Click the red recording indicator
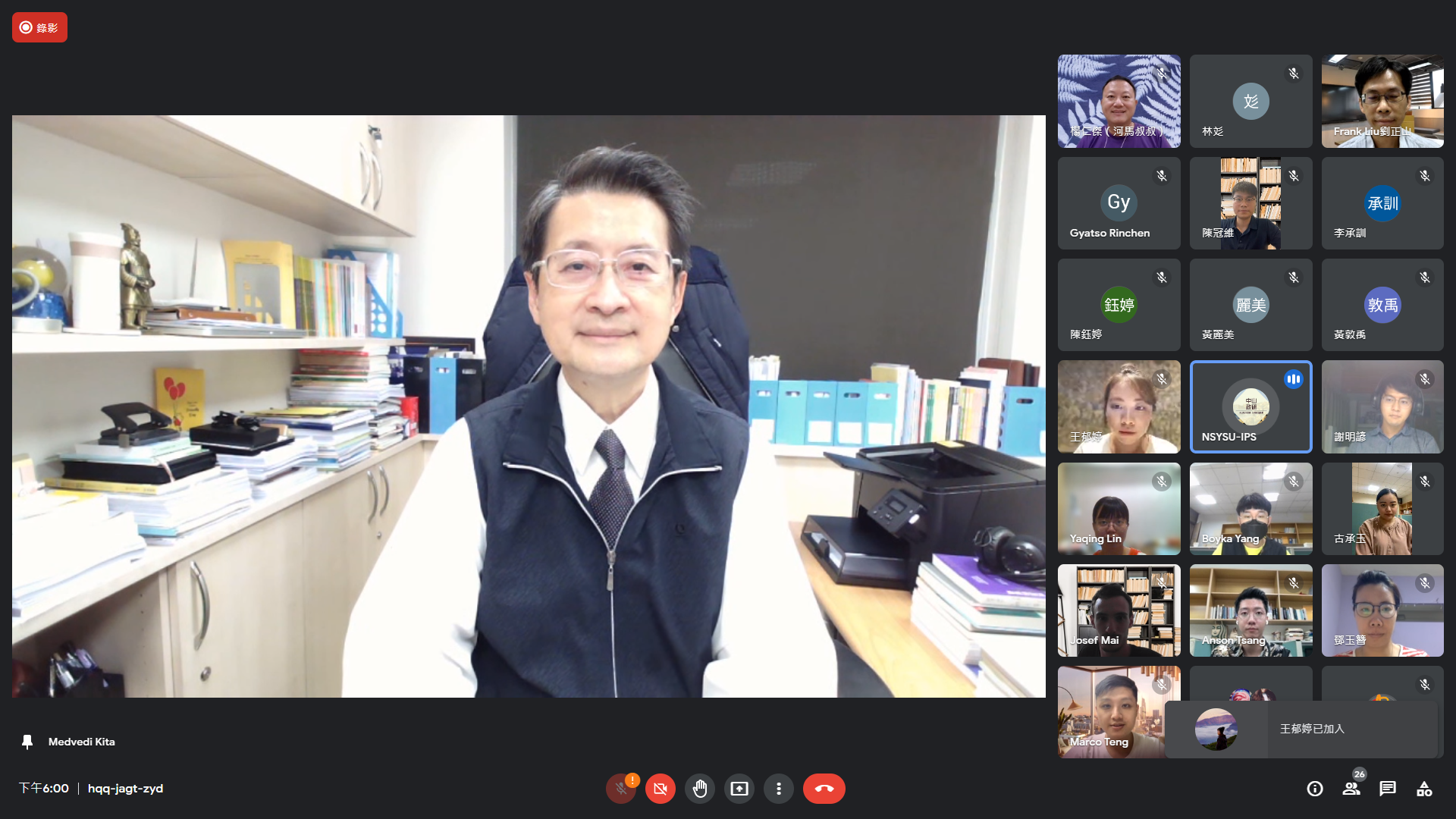 (39, 27)
